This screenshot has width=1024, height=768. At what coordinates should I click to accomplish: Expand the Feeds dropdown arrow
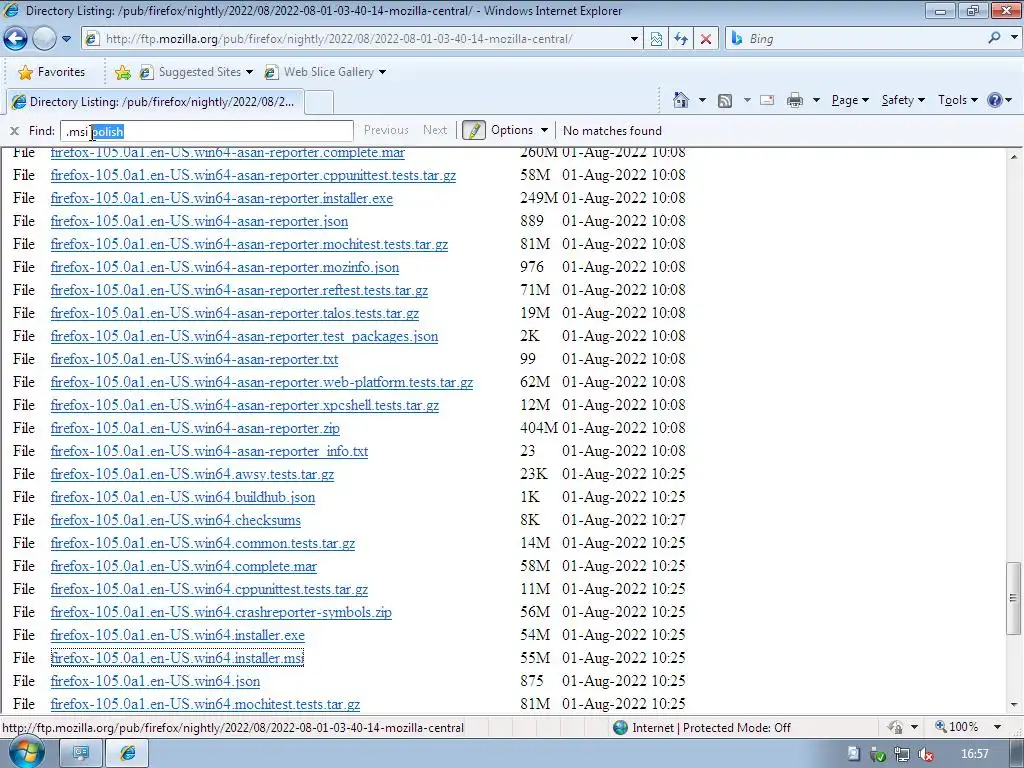(x=747, y=100)
